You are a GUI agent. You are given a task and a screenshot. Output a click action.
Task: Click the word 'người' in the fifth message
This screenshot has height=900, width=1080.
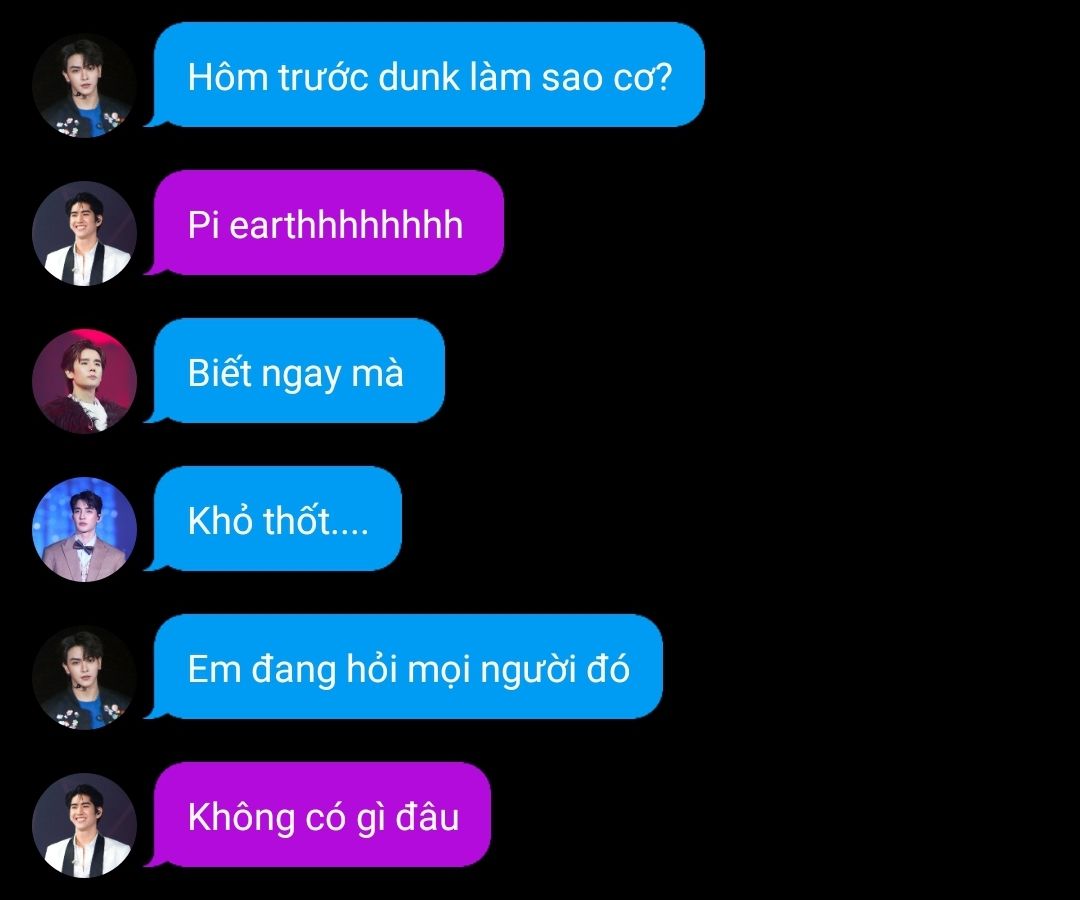tap(528, 671)
